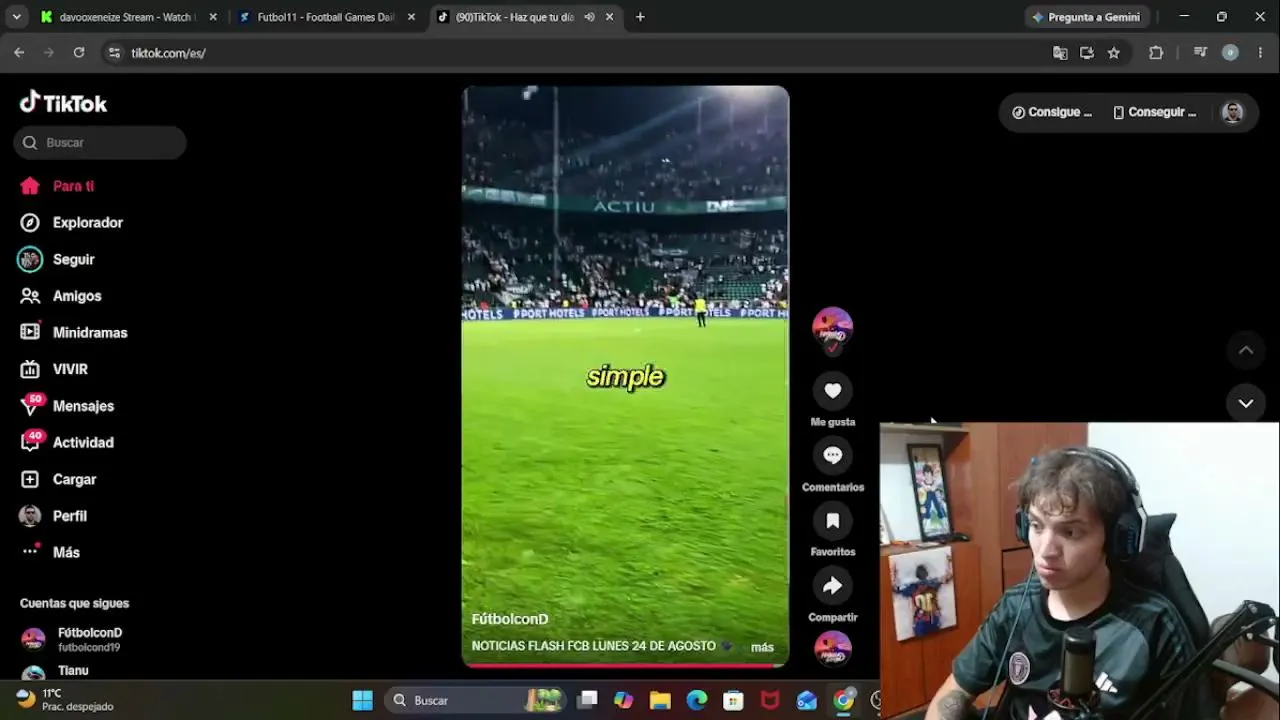This screenshot has height=720, width=1280.
Task: Open Task View from taskbar
Action: click(587, 700)
